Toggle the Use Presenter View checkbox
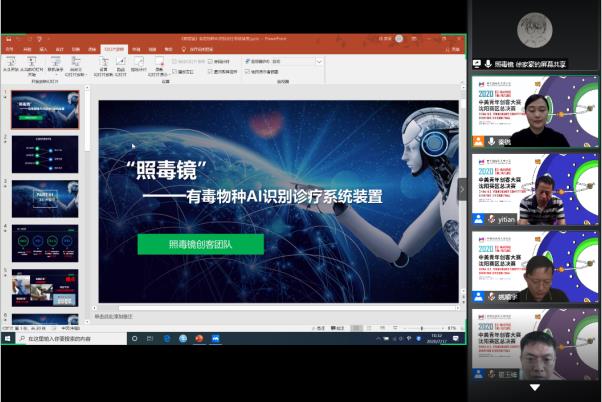Viewport: 602px width, 402px height. [246, 71]
